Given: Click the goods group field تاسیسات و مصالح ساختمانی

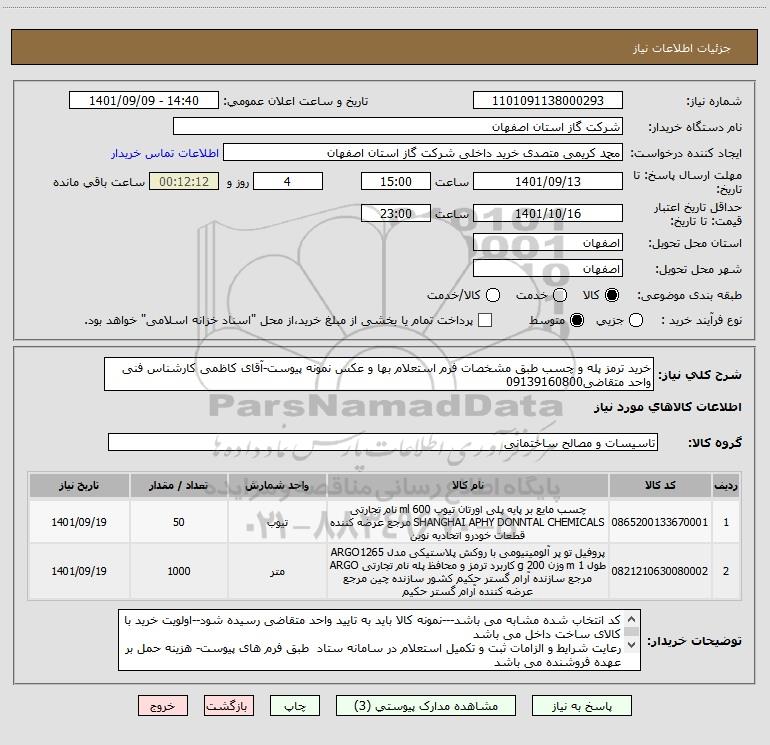Looking at the screenshot, I should (x=383, y=442).
